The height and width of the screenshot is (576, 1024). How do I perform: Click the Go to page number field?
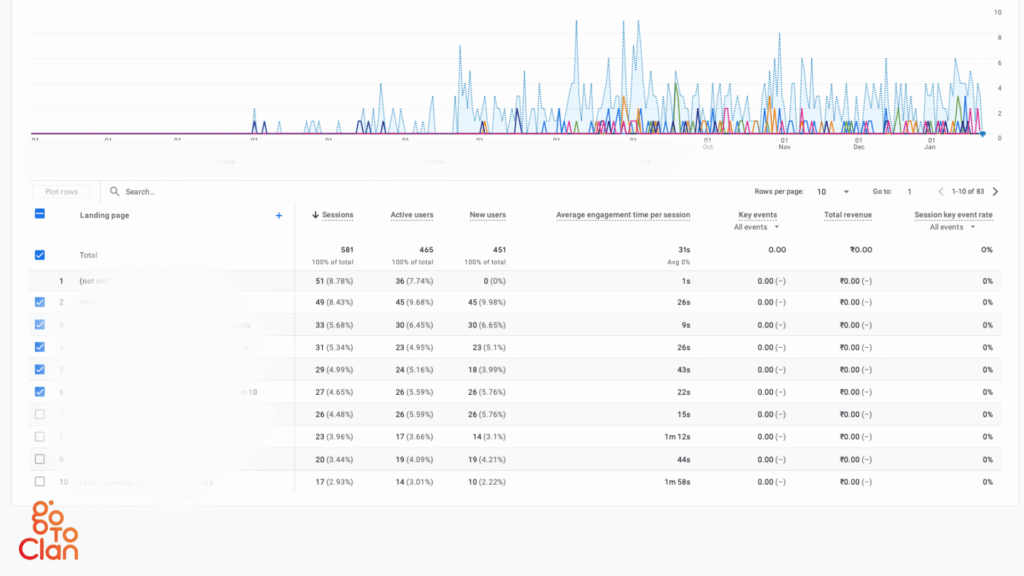click(908, 191)
